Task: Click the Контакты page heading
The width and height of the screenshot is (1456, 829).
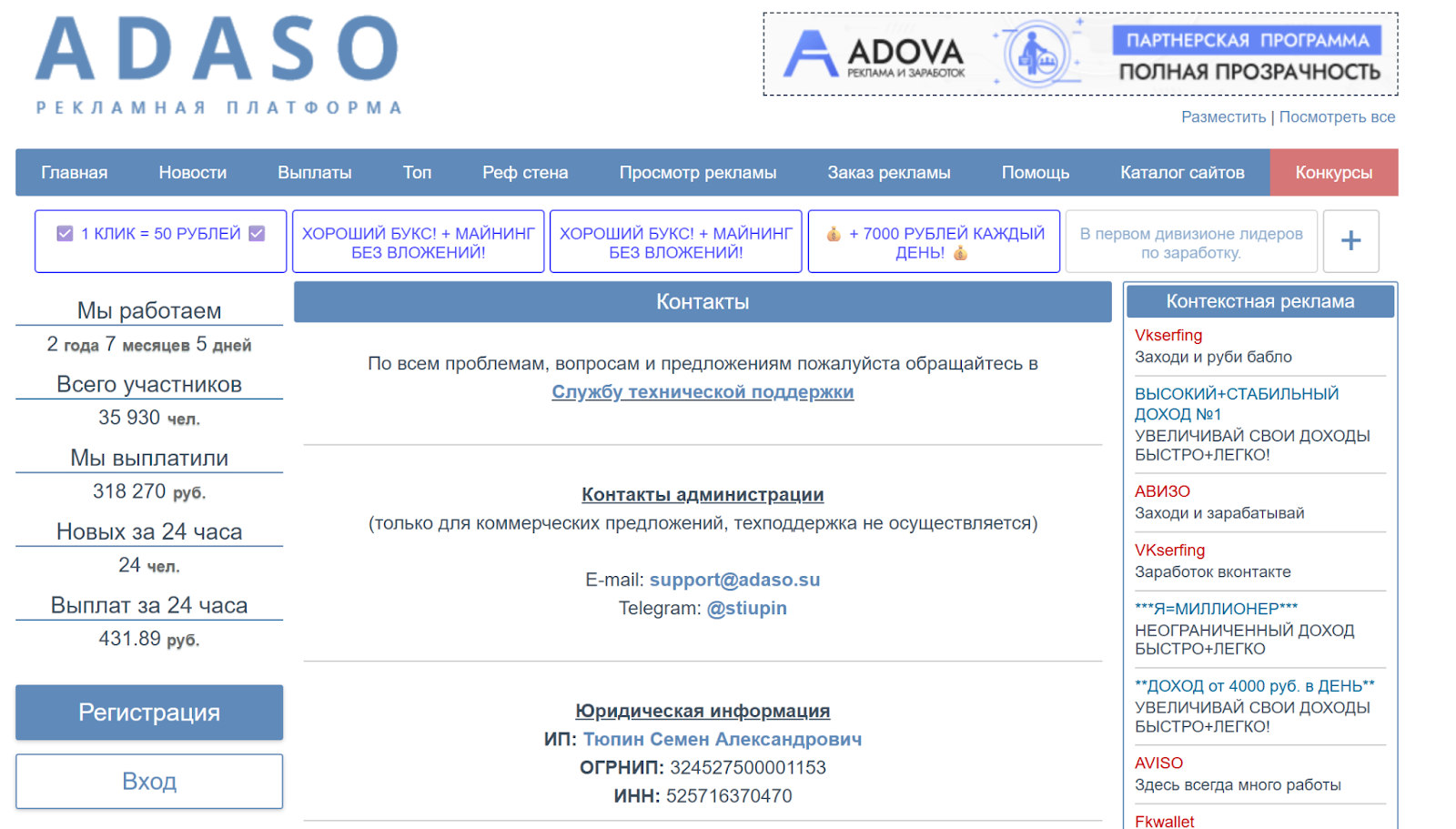Action: (x=703, y=302)
